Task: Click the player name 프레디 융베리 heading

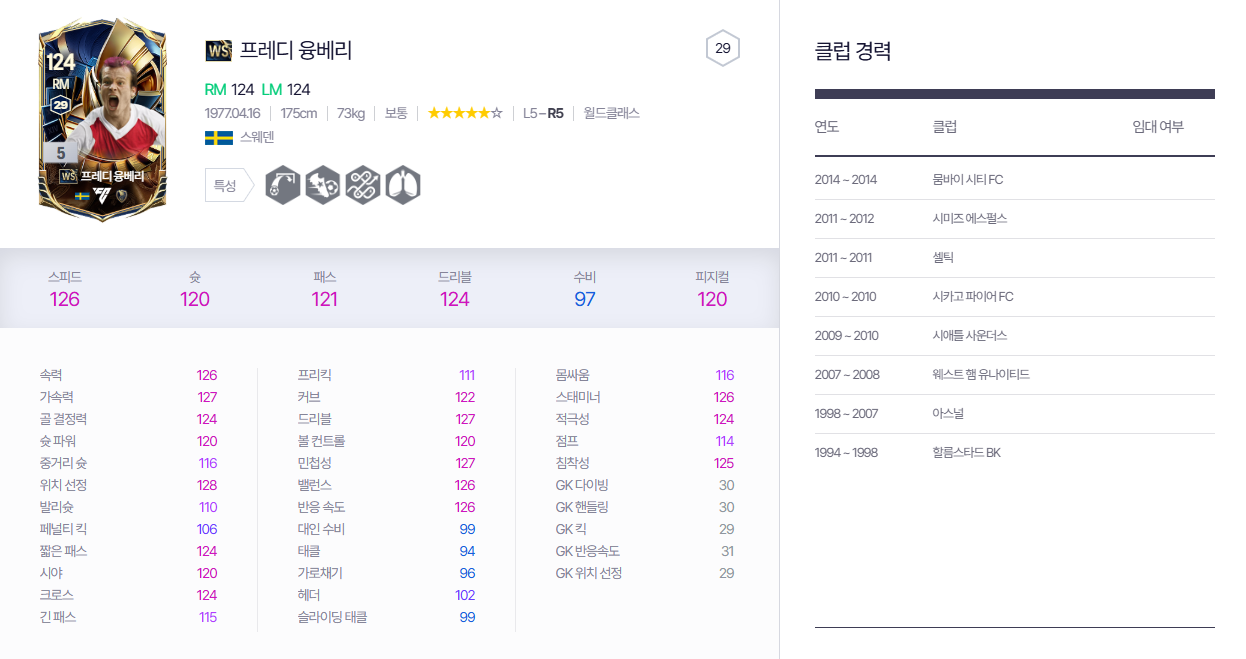Action: click(x=296, y=50)
